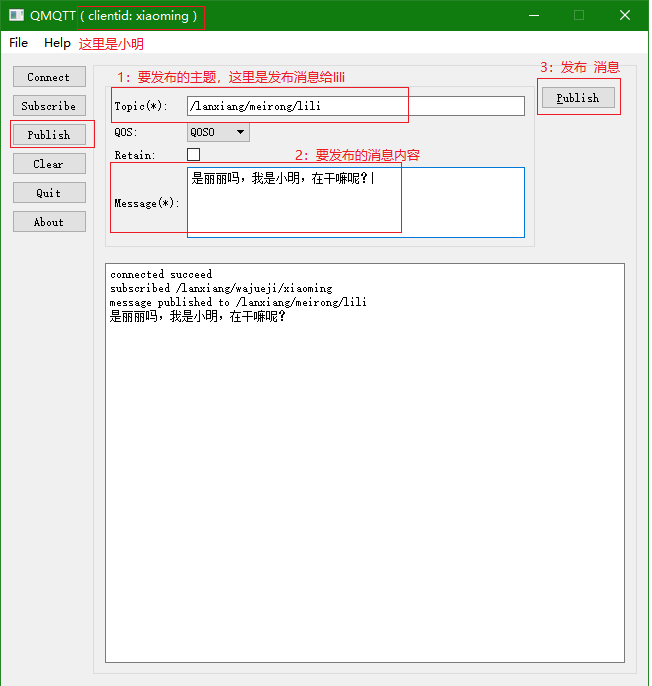The image size is (652, 686).
Task: Open the File menu
Action: click(19, 43)
